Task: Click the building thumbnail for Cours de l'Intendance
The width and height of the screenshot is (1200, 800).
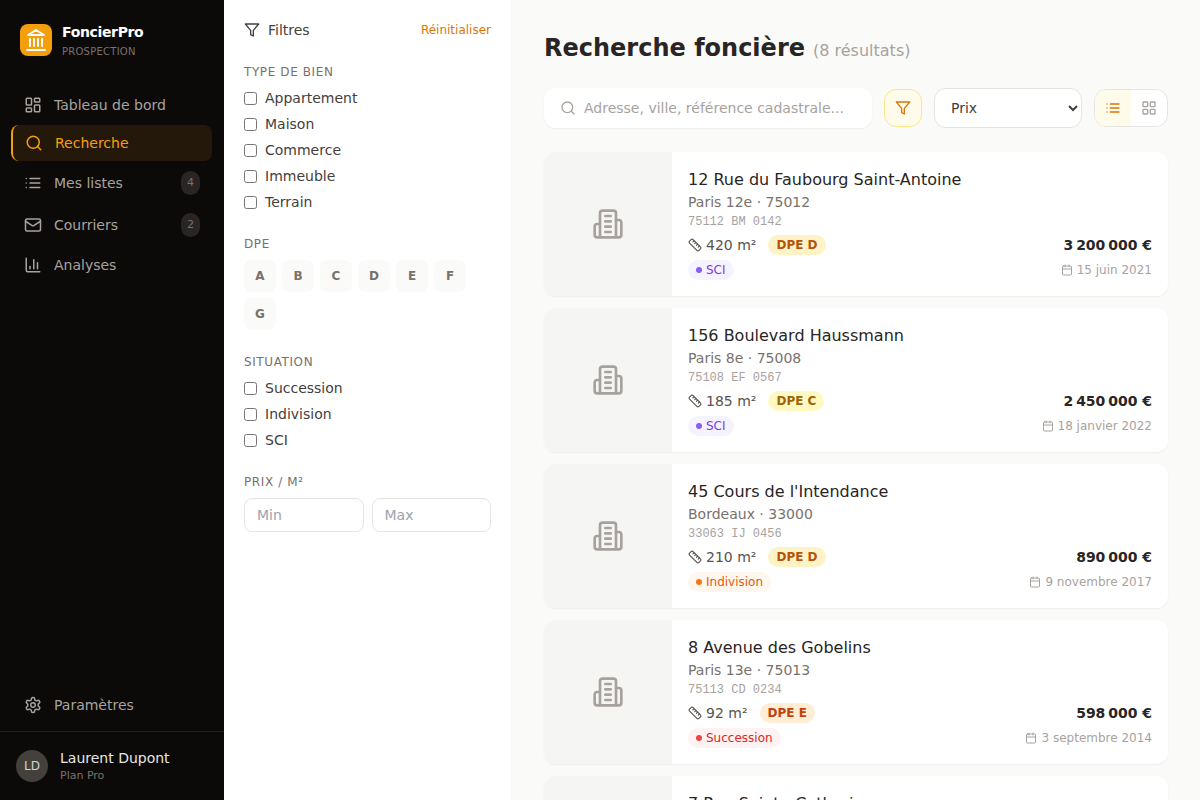Action: (x=608, y=536)
